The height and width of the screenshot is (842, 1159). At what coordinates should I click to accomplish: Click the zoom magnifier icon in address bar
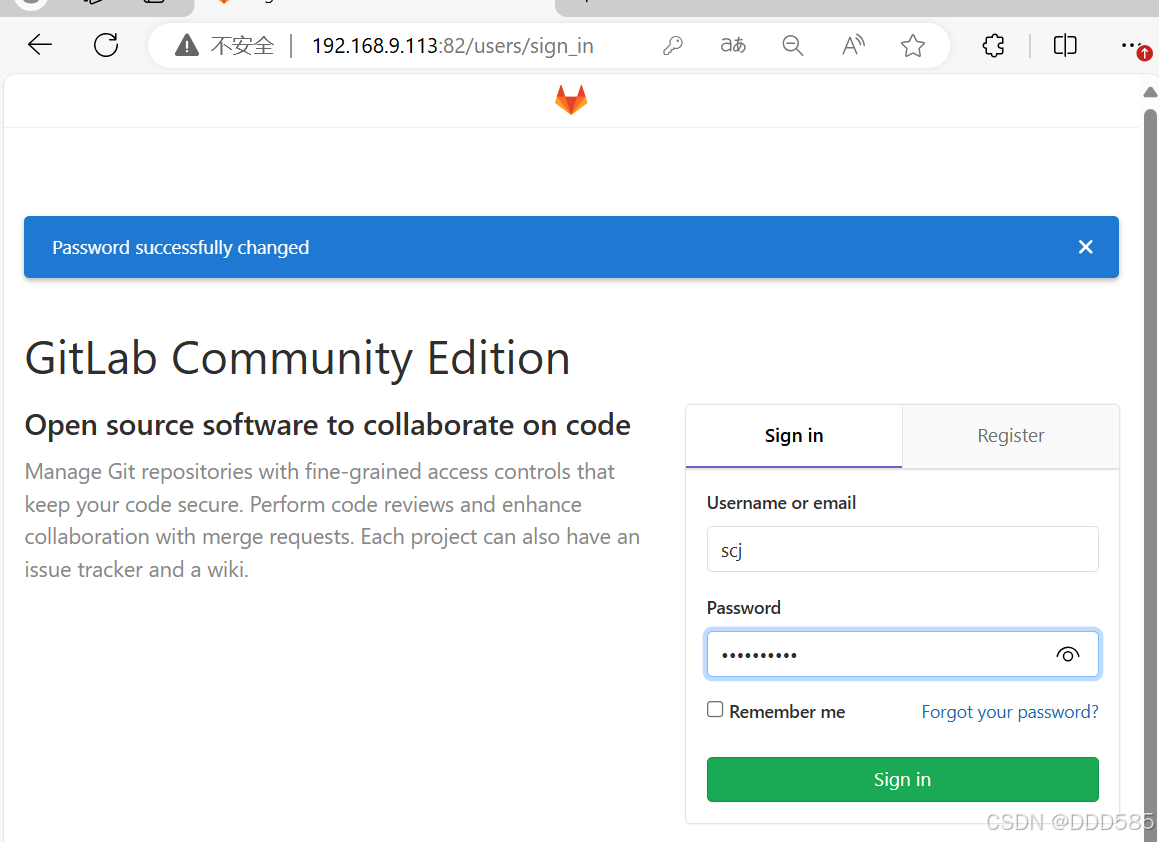coord(792,46)
